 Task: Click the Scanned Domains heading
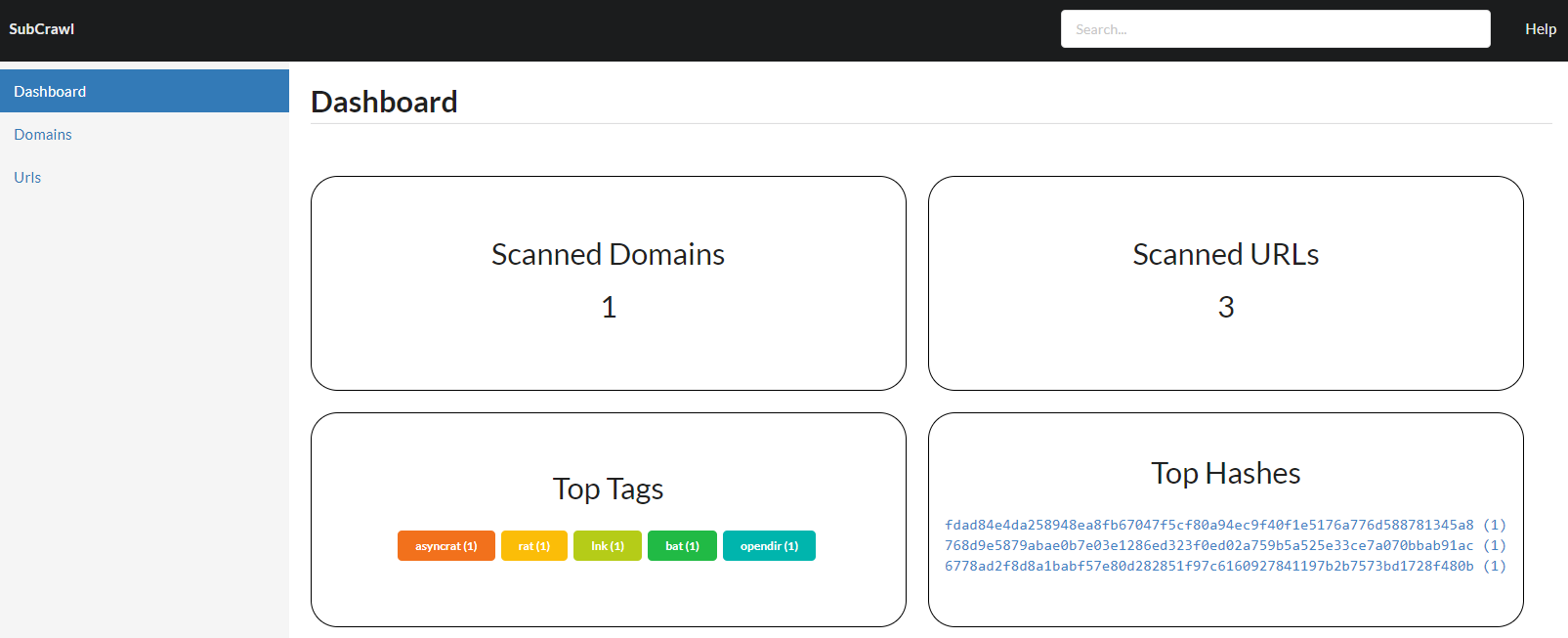coord(608,254)
